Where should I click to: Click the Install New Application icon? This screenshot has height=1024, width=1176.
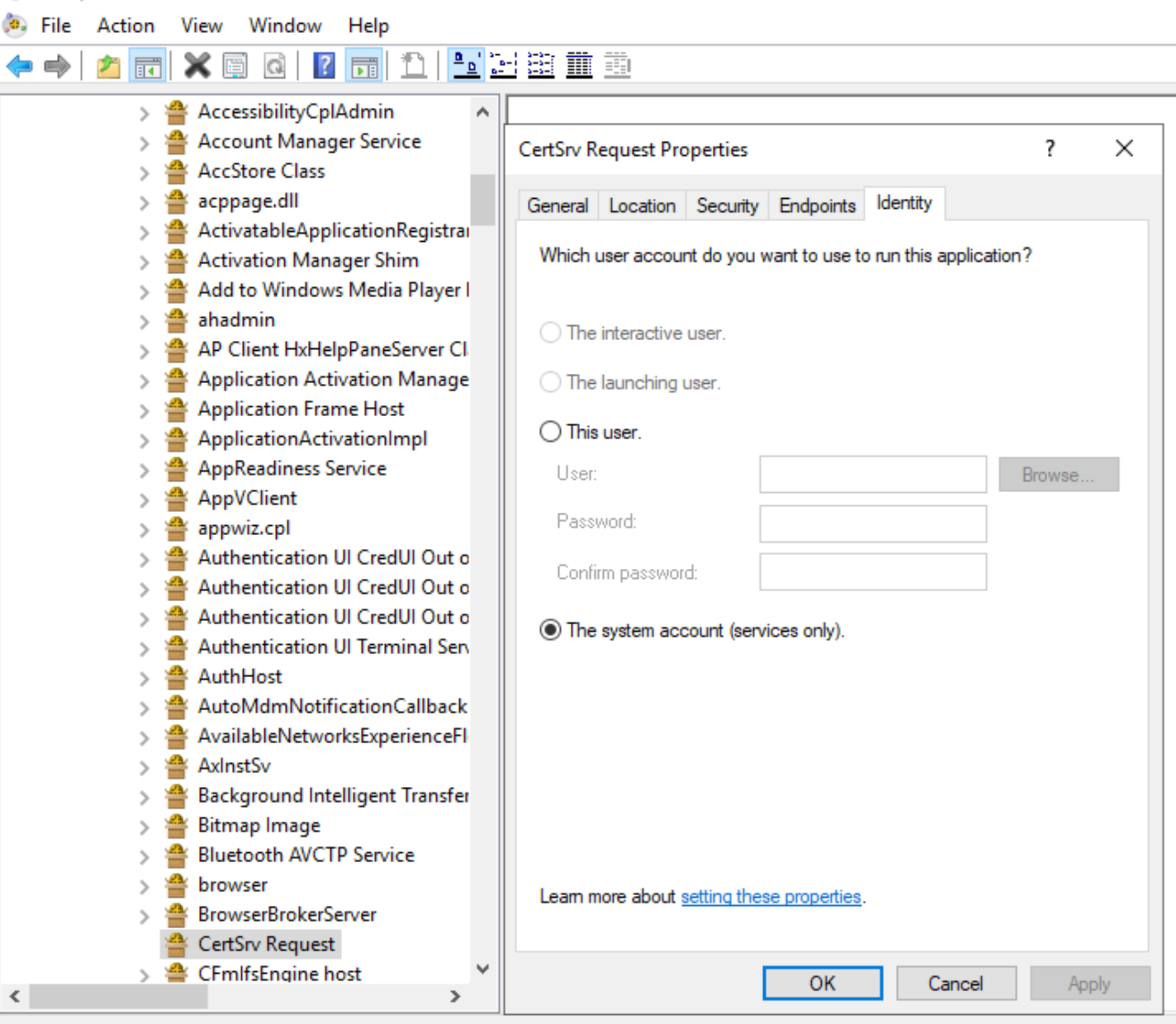pyautogui.click(x=414, y=66)
